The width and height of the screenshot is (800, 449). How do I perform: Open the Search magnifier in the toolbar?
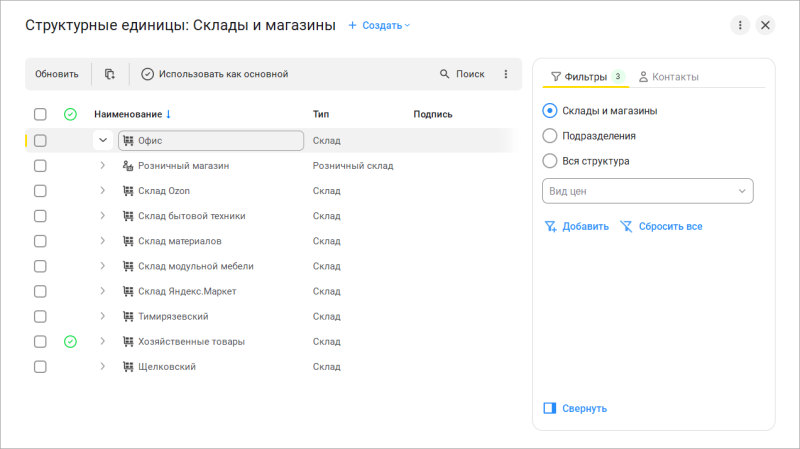(x=445, y=74)
